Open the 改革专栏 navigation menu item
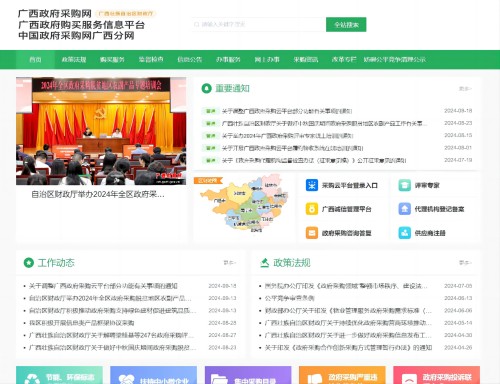 point(344,60)
